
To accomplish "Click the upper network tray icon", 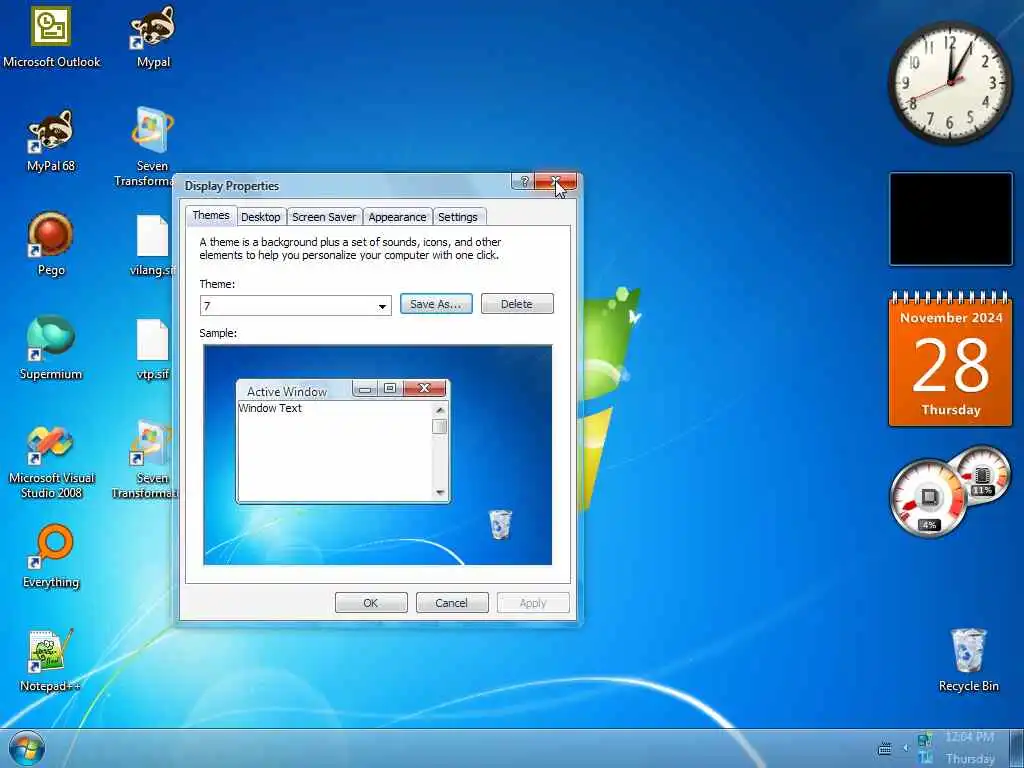I will pyautogui.click(x=925, y=739).
